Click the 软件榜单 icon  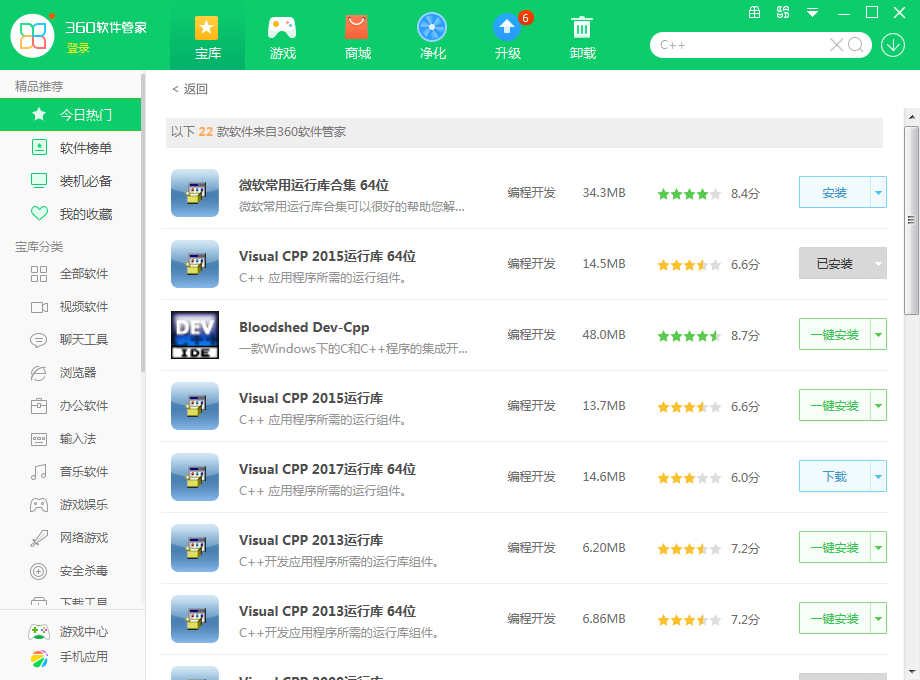(x=39, y=147)
